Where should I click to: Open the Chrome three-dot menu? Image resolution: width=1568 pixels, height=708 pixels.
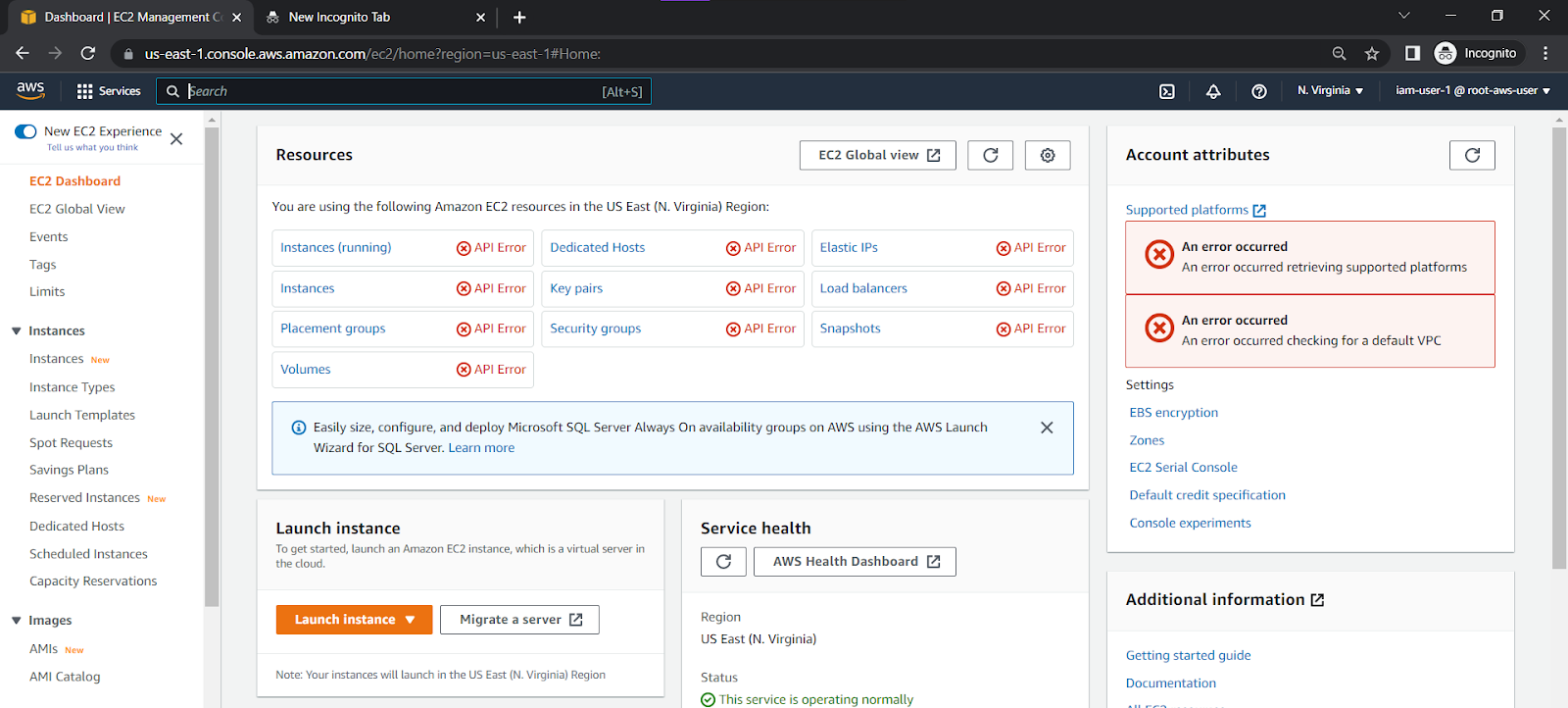[x=1545, y=53]
